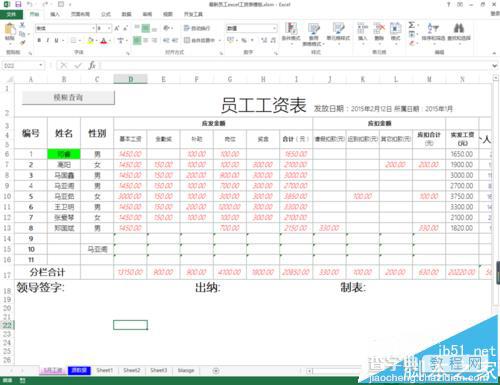The height and width of the screenshot is (385, 500).
Task: Toggle Italic formatting
Action: click(x=48, y=40)
